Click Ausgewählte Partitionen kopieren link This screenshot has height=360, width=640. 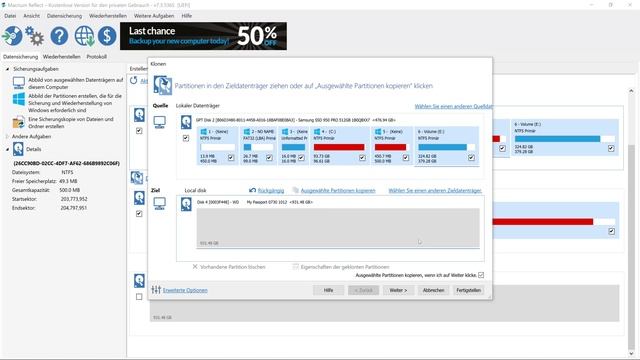(338, 191)
